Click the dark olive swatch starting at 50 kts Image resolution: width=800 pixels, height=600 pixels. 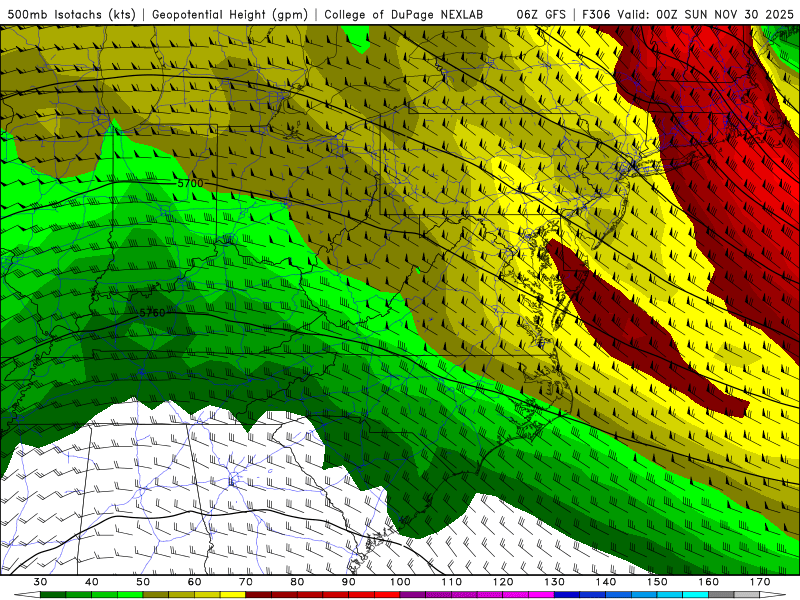click(156, 594)
